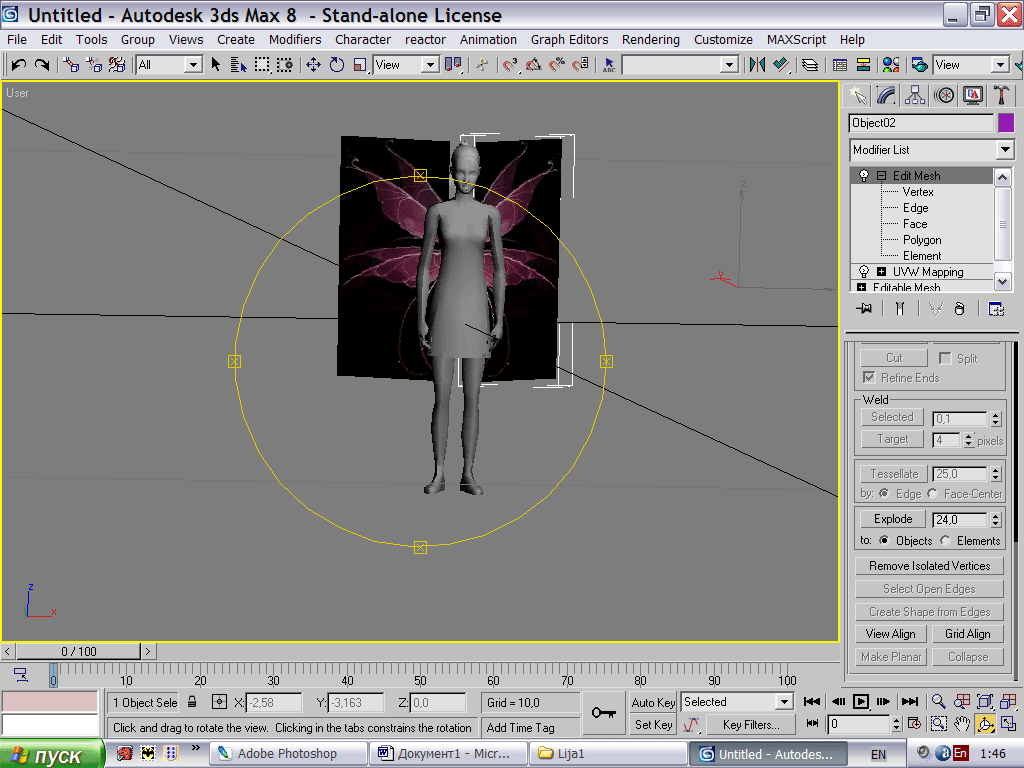Open the Modifier List dropdown

click(1005, 150)
